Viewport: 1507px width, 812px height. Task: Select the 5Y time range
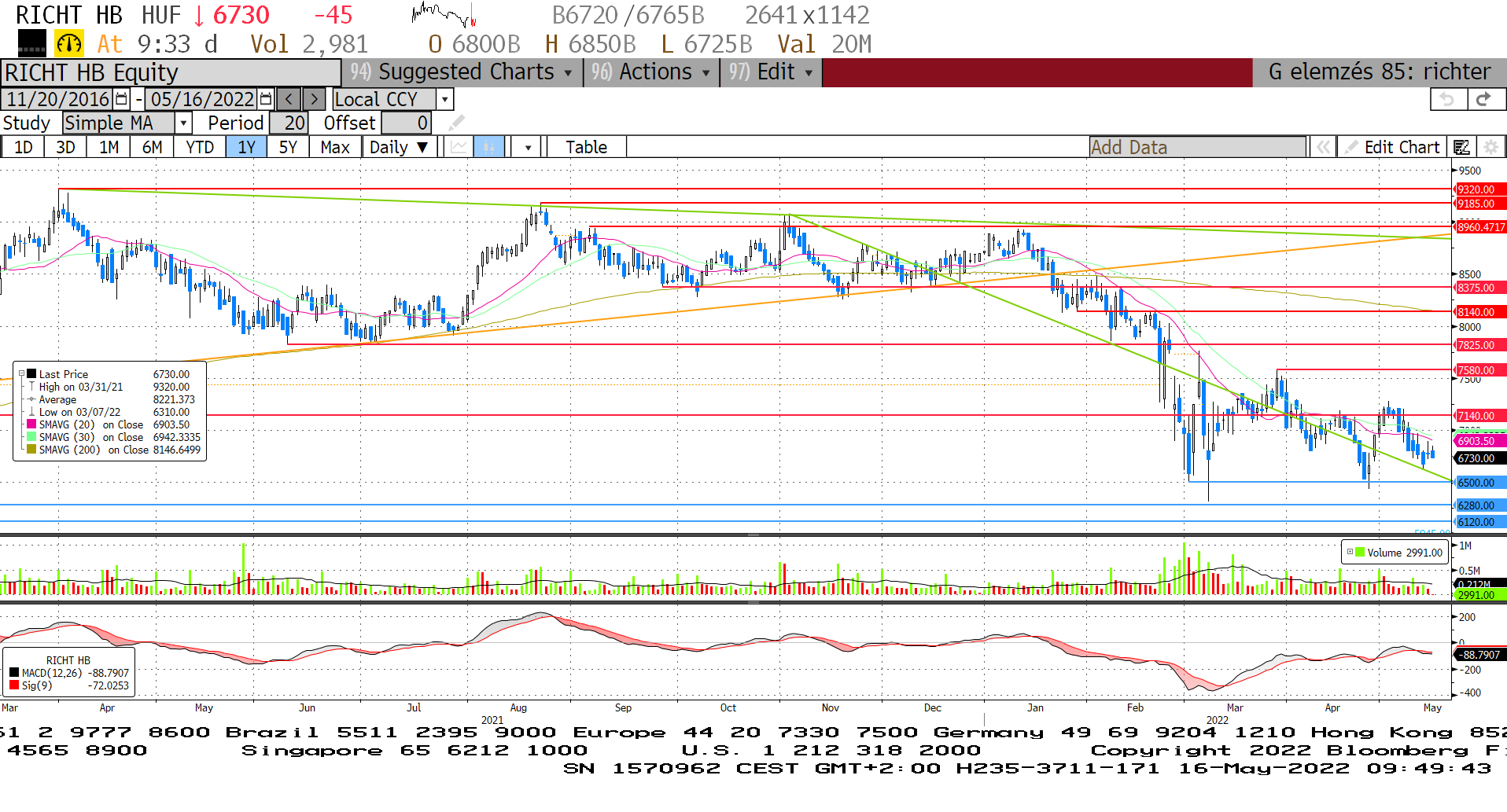(288, 147)
